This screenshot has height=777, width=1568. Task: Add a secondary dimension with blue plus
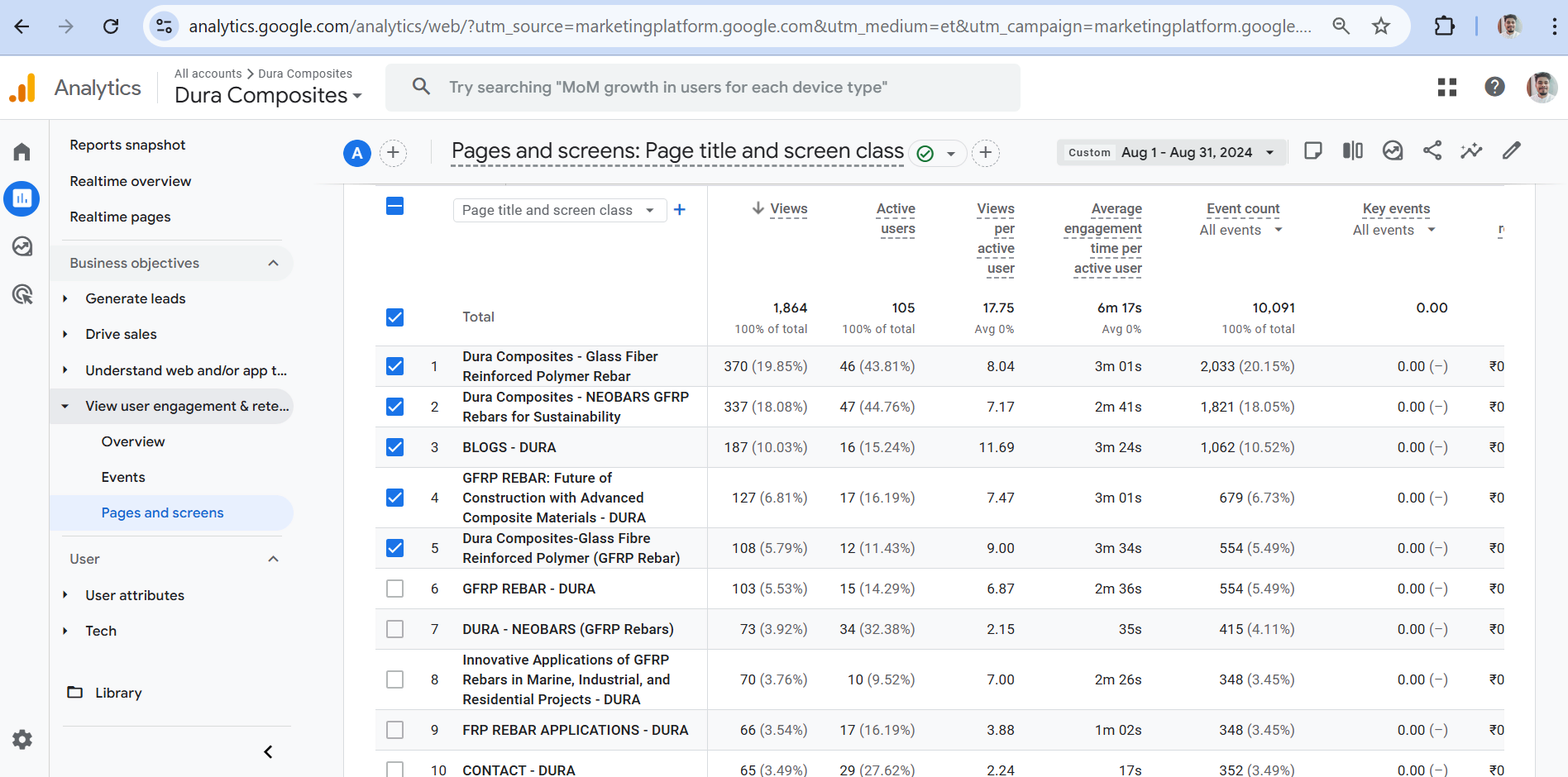(x=680, y=210)
